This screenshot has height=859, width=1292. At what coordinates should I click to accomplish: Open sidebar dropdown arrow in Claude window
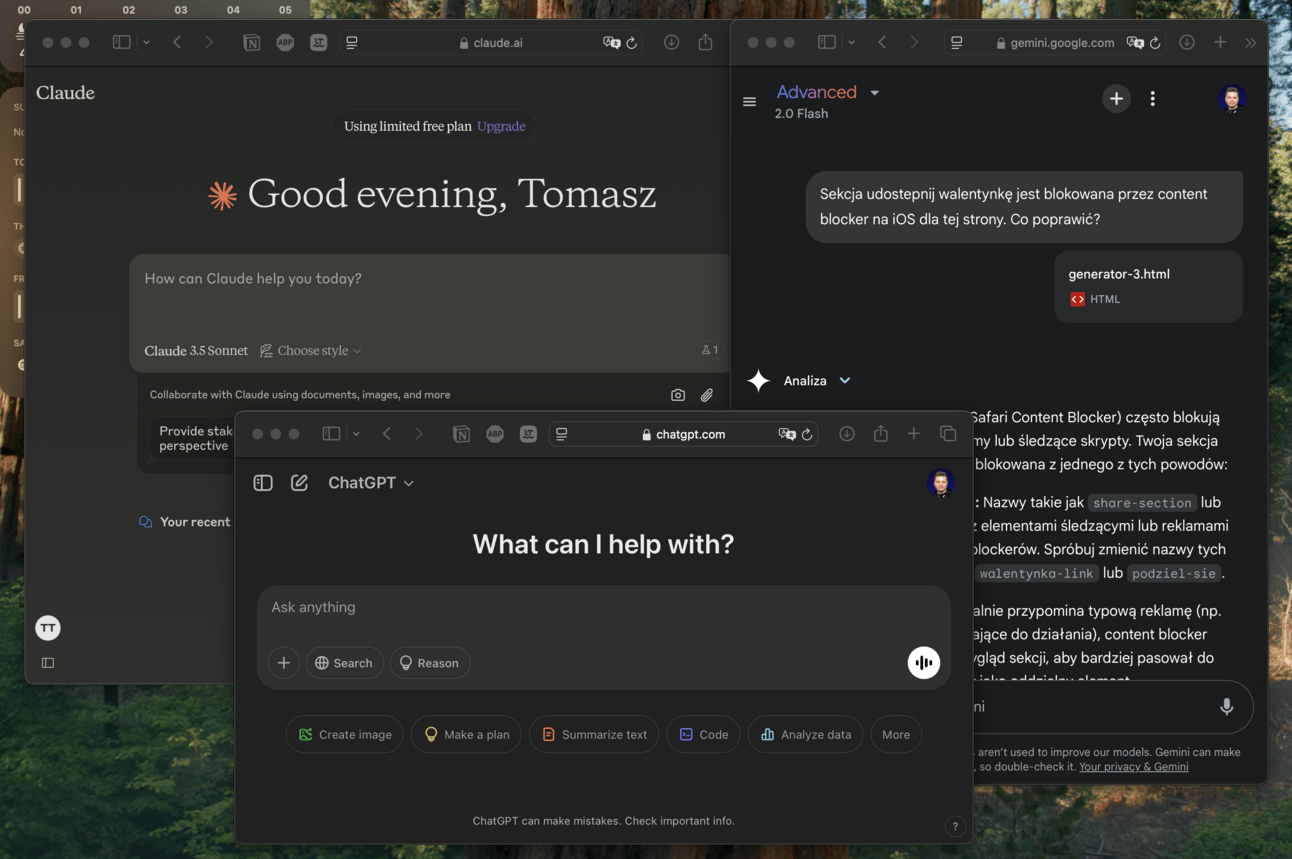tap(146, 43)
